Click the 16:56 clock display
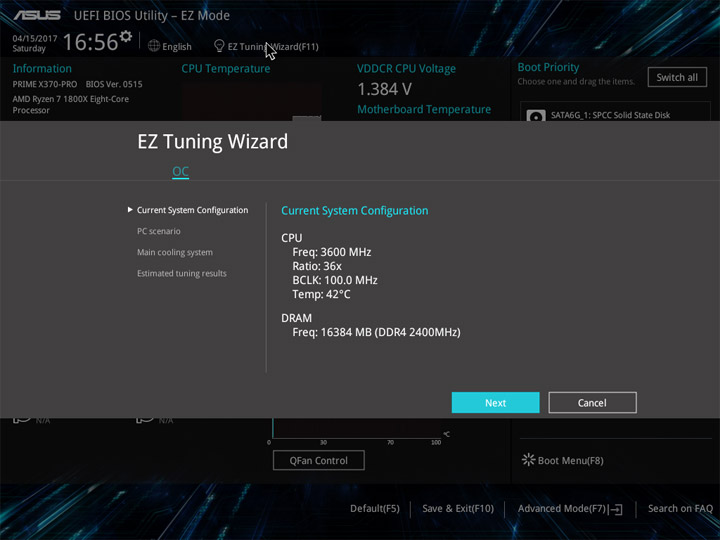 pyautogui.click(x=90, y=42)
